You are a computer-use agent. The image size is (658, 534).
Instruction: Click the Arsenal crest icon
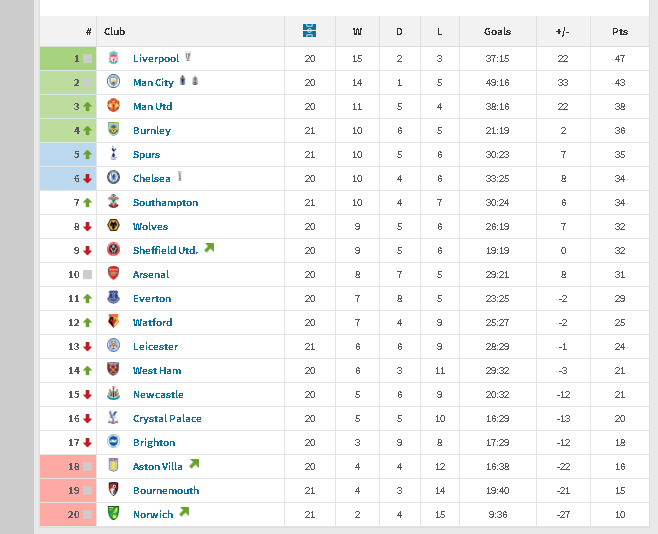[113, 273]
